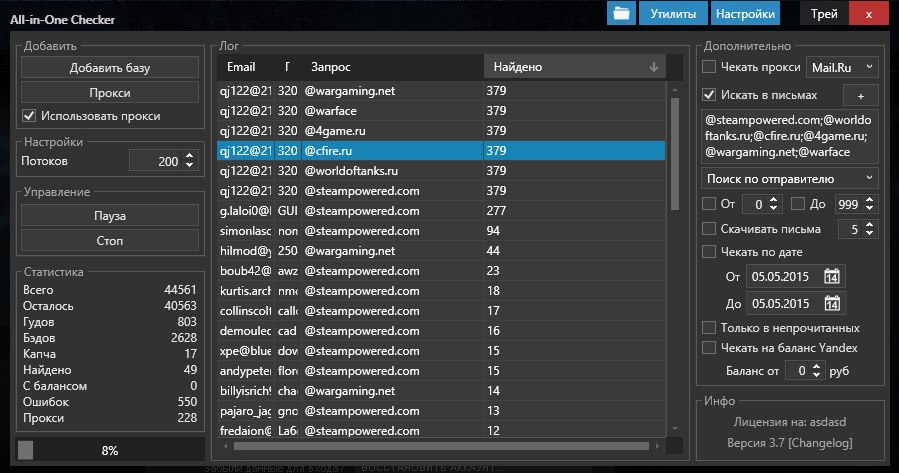Select demoulec row with 16 found

pyautogui.click(x=441, y=331)
